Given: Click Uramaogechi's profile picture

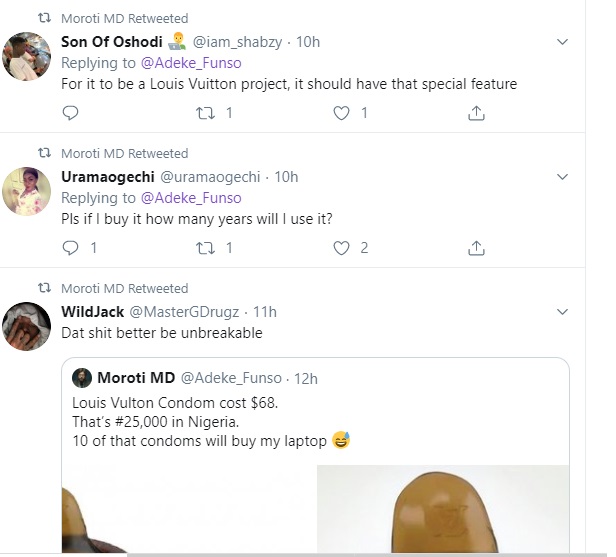Looking at the screenshot, I should (x=28, y=191).
